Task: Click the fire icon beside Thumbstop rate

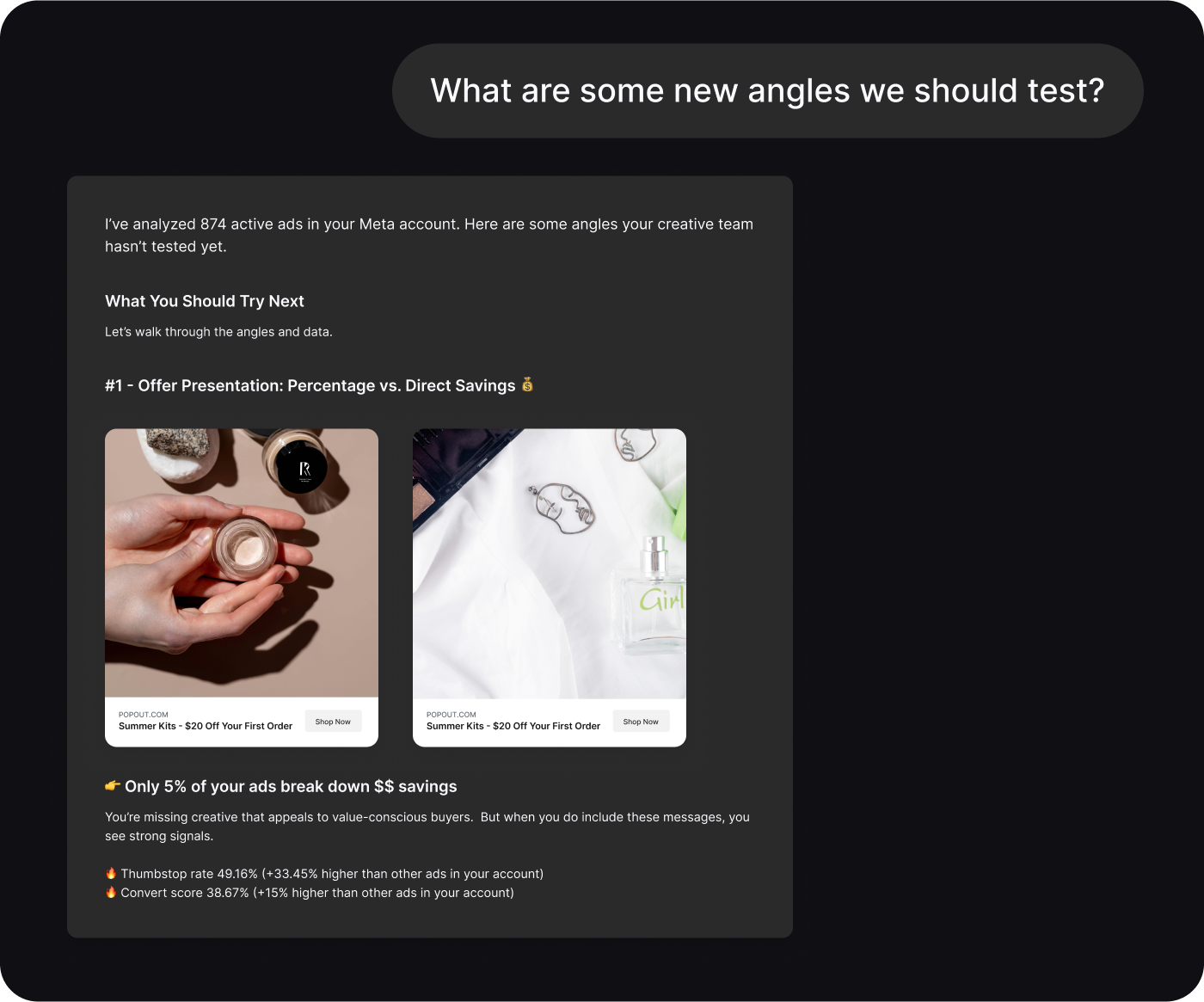Action: point(111,873)
